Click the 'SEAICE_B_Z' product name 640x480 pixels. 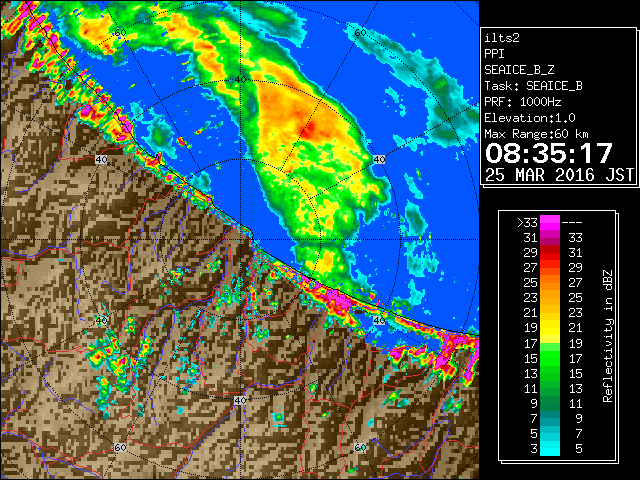pyautogui.click(x=519, y=70)
